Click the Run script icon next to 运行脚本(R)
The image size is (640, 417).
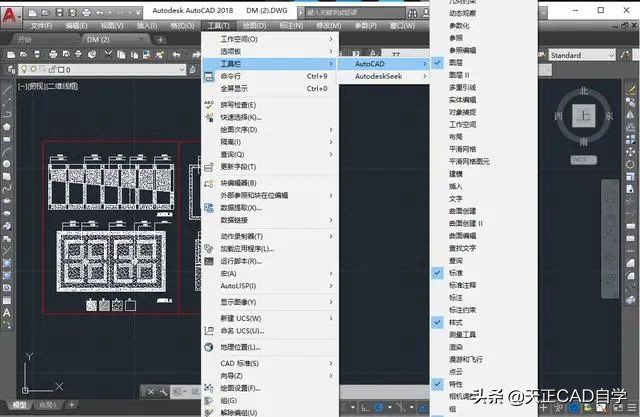[209, 261]
